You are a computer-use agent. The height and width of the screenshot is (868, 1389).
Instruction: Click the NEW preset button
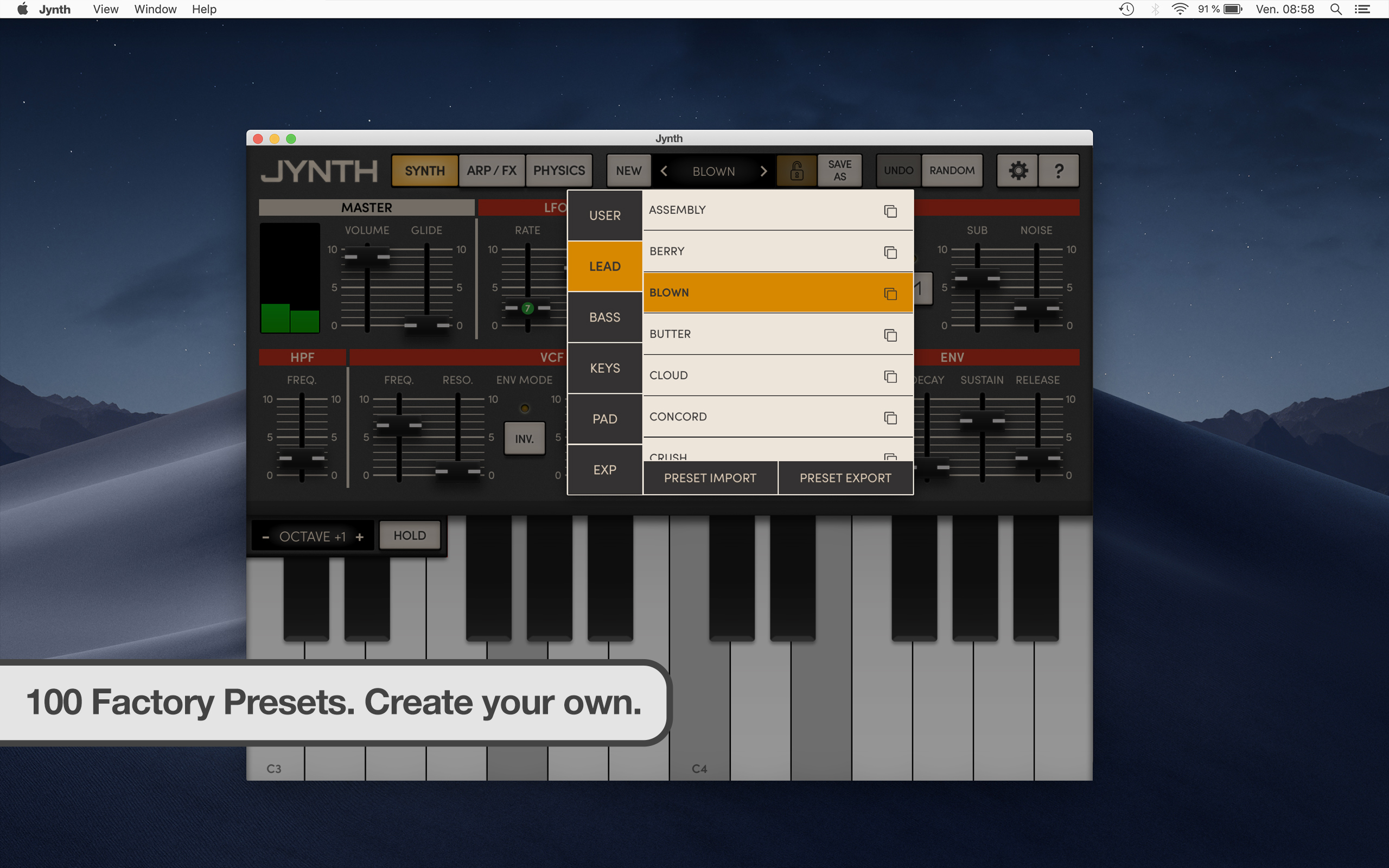(x=628, y=170)
